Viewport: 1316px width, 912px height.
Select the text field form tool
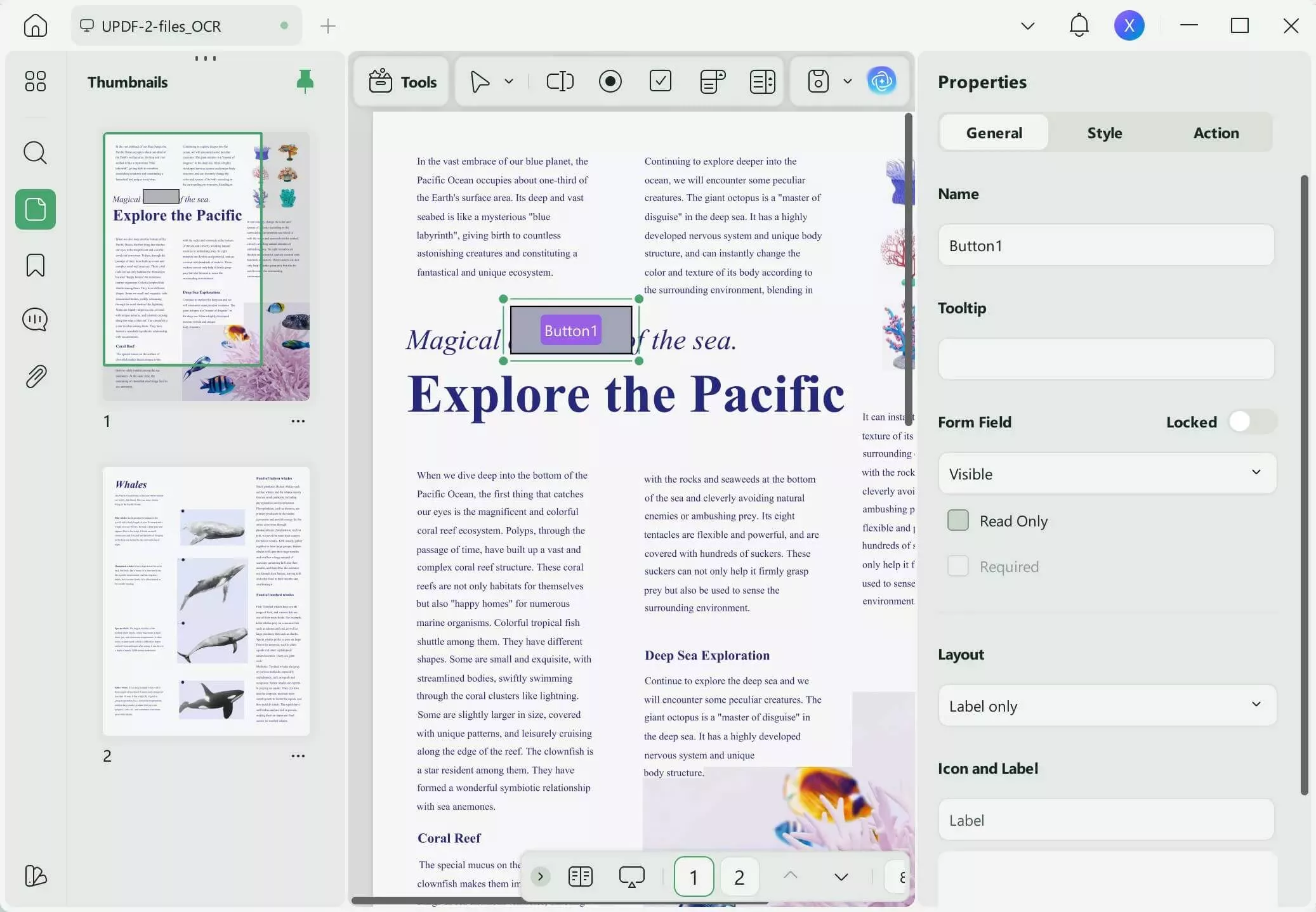click(x=560, y=81)
